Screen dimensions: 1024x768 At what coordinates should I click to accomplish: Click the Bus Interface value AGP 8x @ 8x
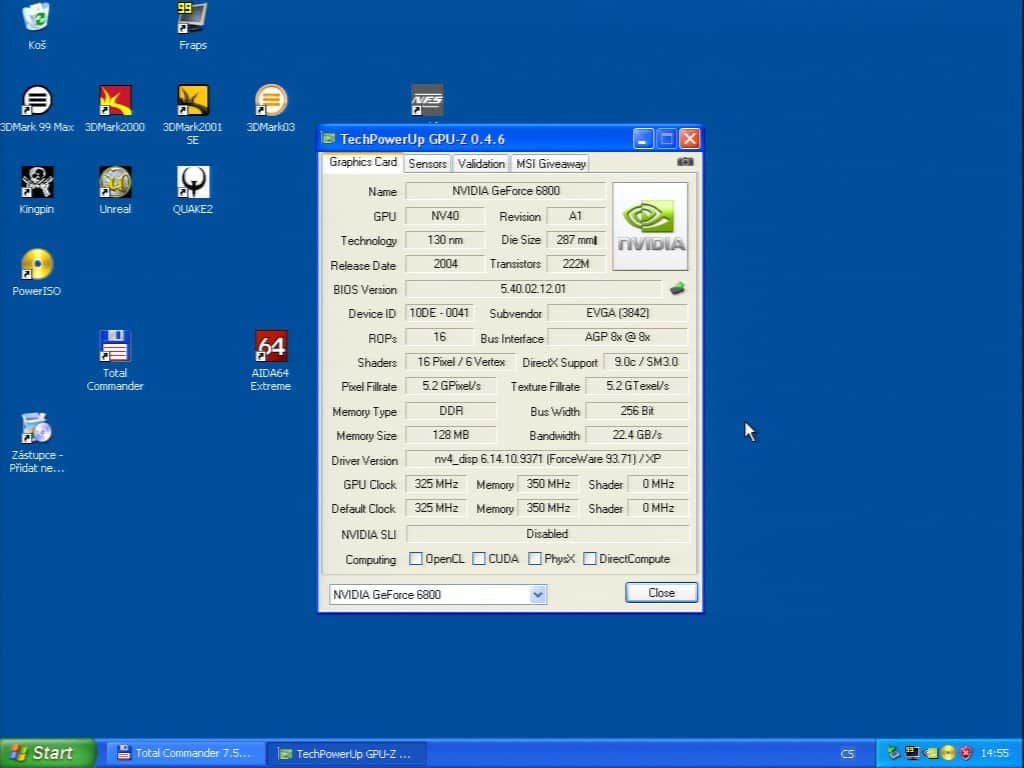[618, 337]
